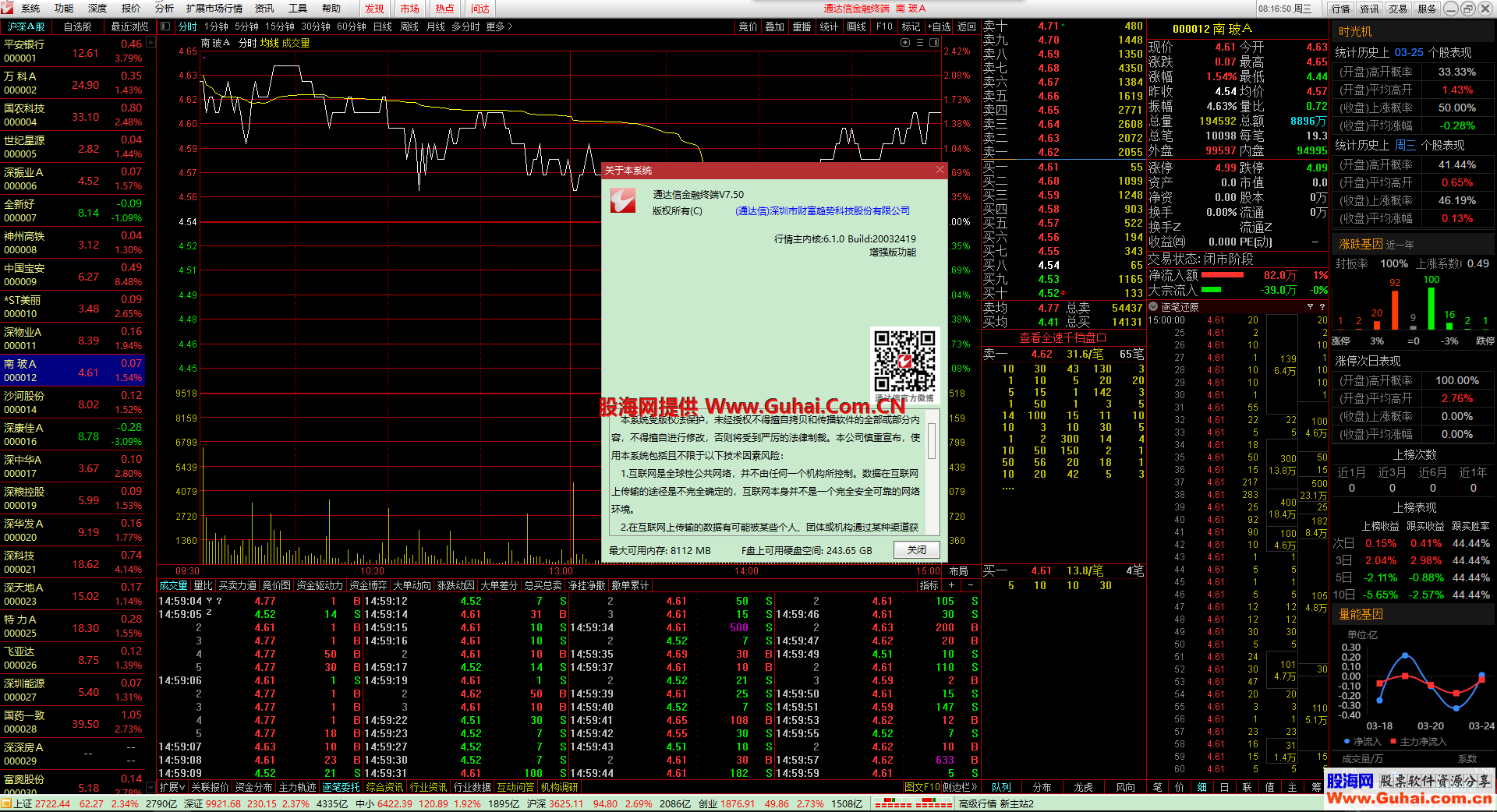Click 查看全速千档盘口 link
Image resolution: width=1497 pixels, height=812 pixels.
tap(1063, 337)
